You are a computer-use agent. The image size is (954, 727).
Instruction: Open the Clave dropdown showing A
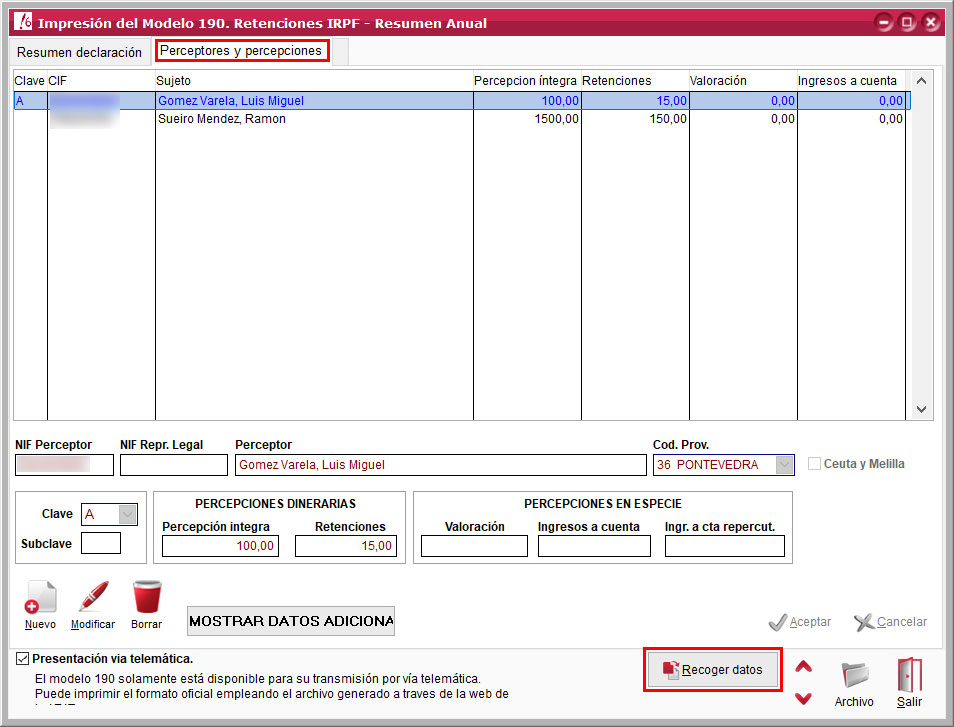[127, 515]
